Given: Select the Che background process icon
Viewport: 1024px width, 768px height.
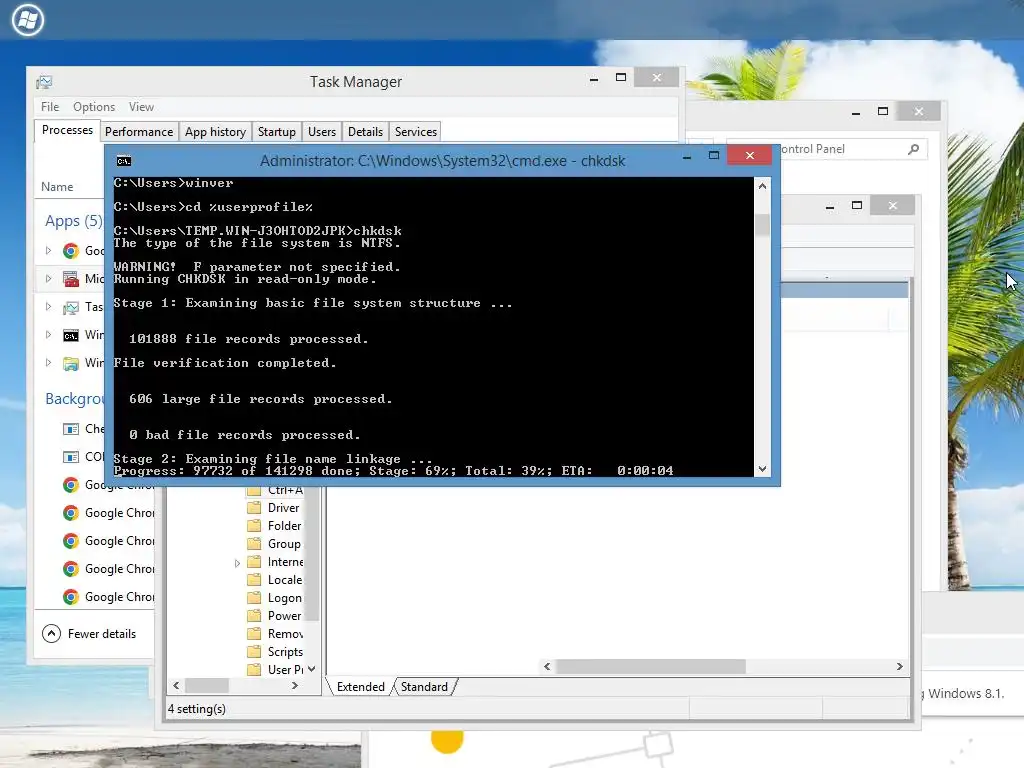Looking at the screenshot, I should pos(71,429).
